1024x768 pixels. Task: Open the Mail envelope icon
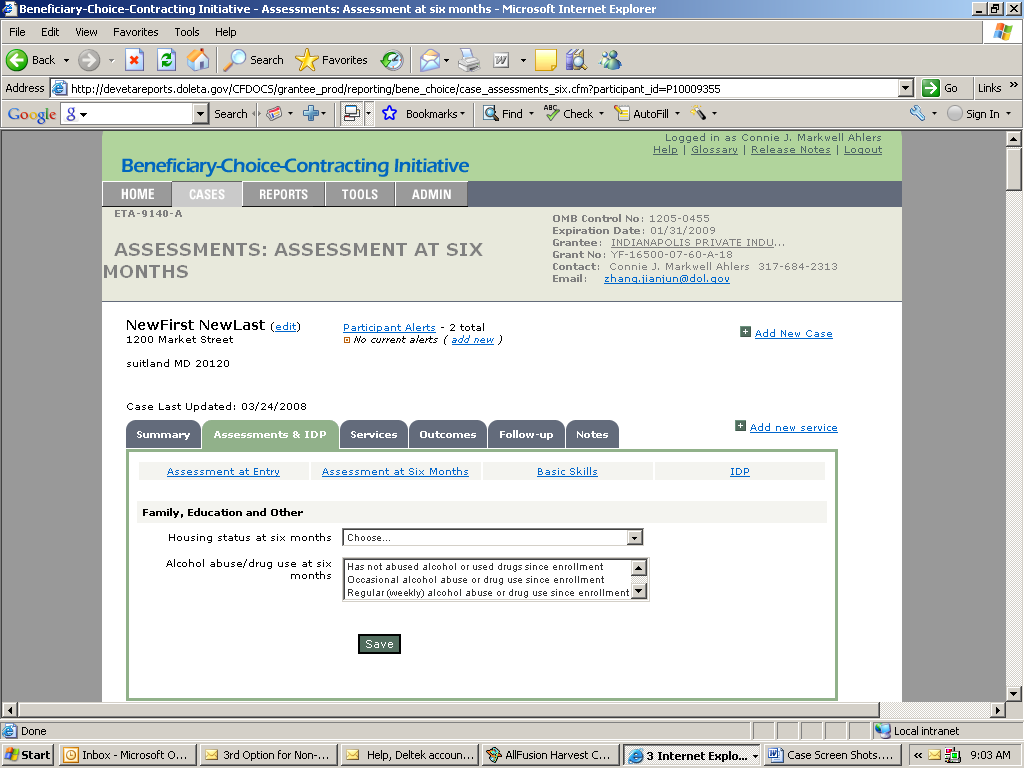430,60
